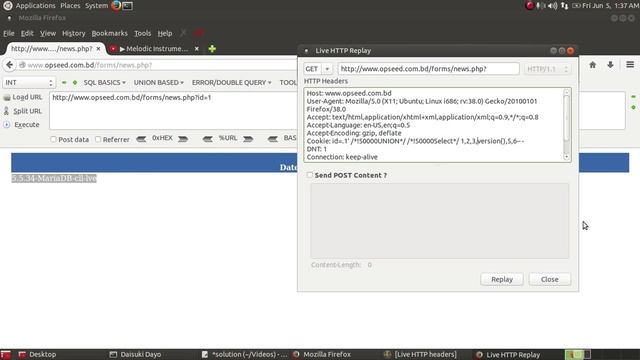Click the Close button in Live HTTP Replay

[549, 279]
